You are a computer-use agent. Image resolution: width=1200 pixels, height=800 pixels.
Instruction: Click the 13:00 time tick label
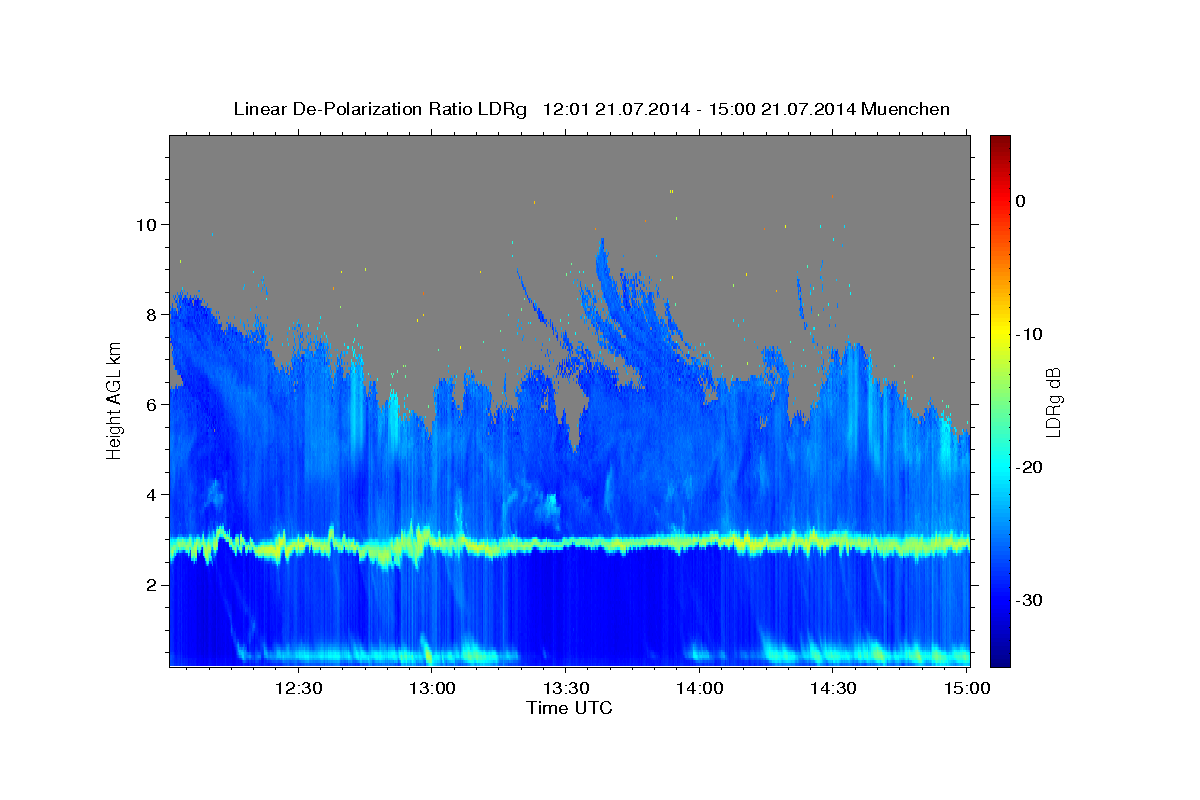click(x=432, y=688)
